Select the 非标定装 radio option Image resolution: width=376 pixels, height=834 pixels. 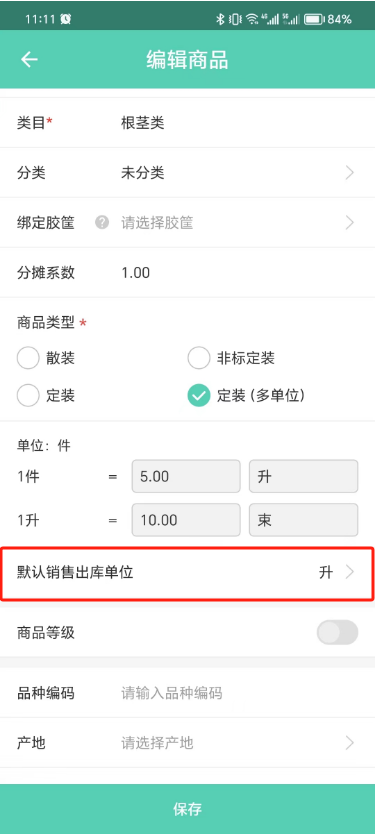click(198, 358)
